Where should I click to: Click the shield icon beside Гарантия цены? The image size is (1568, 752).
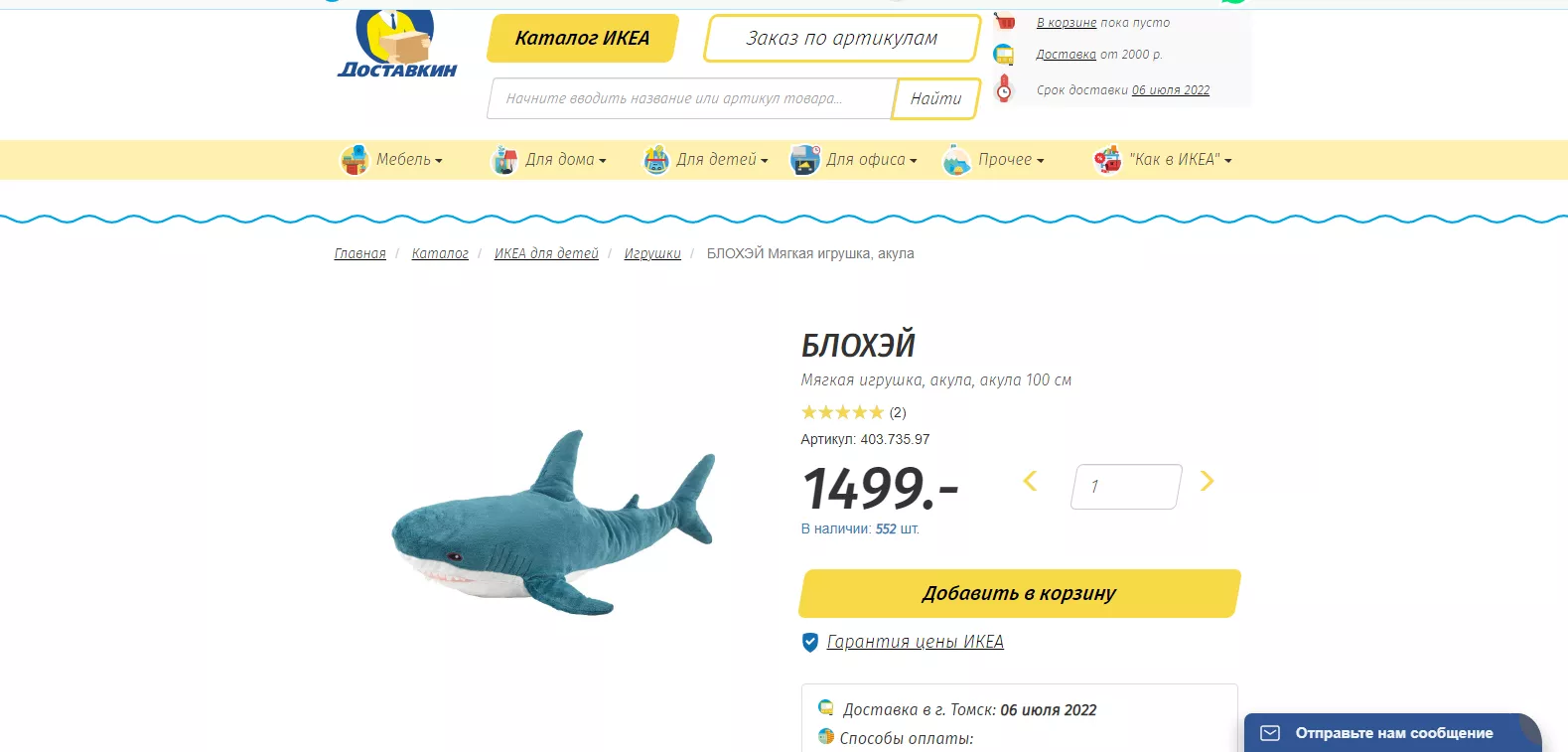[x=810, y=643]
